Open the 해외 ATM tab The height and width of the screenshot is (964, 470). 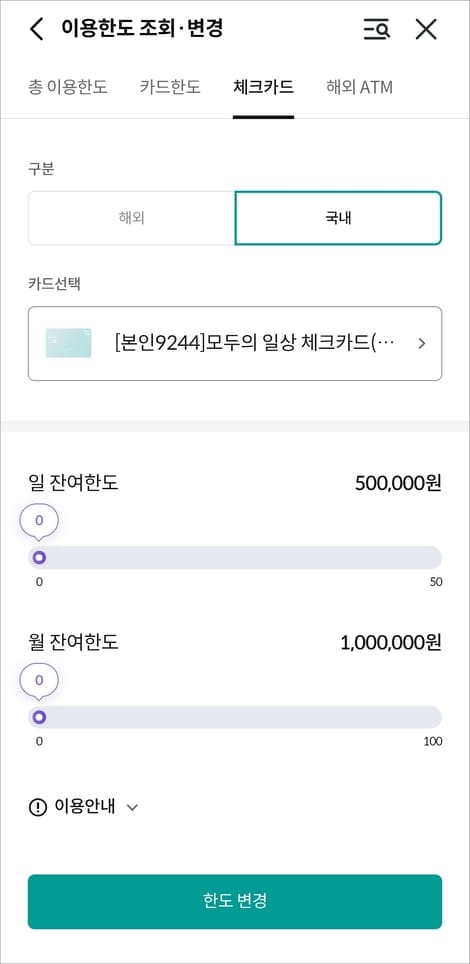tap(359, 87)
